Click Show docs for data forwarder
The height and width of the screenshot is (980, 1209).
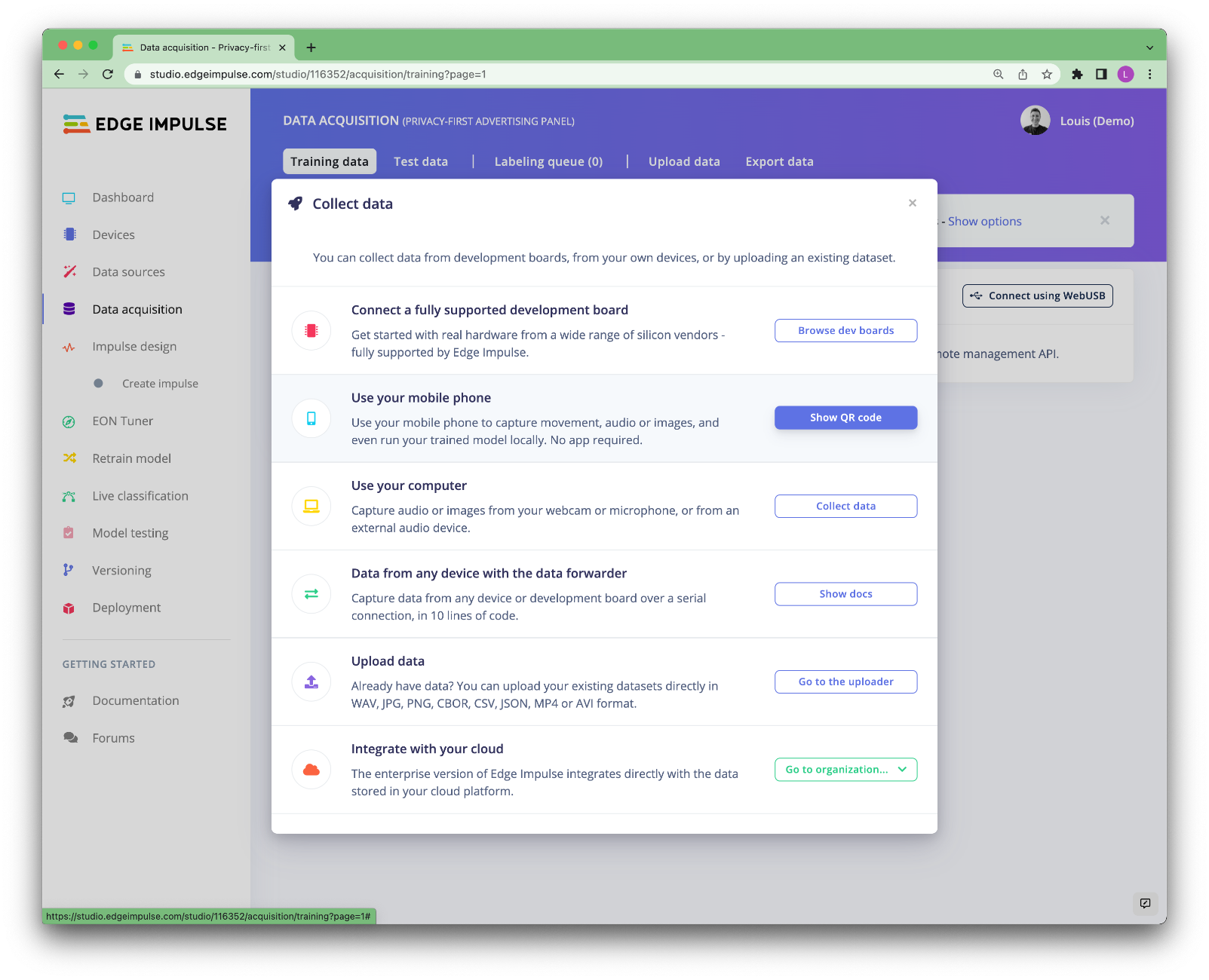tap(845, 594)
